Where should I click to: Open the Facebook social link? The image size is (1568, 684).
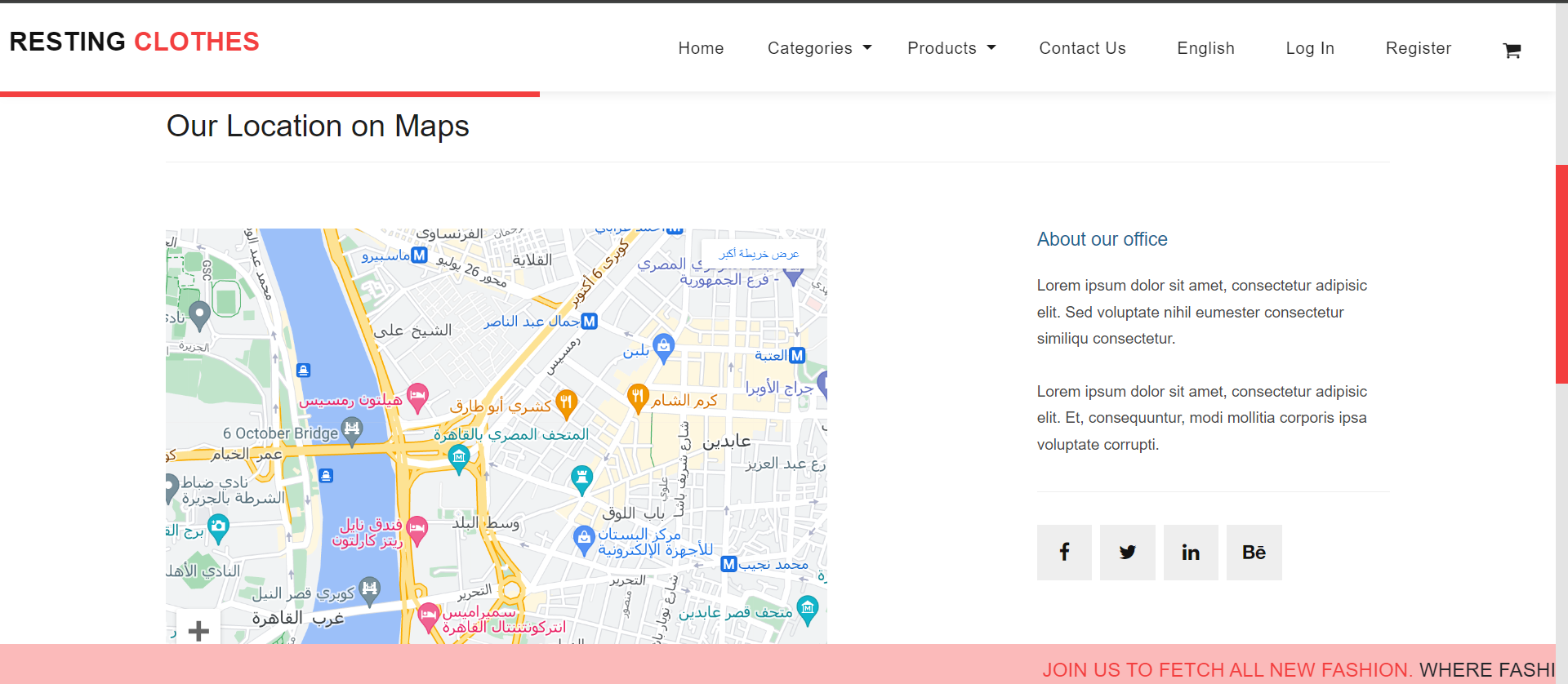(x=1064, y=553)
